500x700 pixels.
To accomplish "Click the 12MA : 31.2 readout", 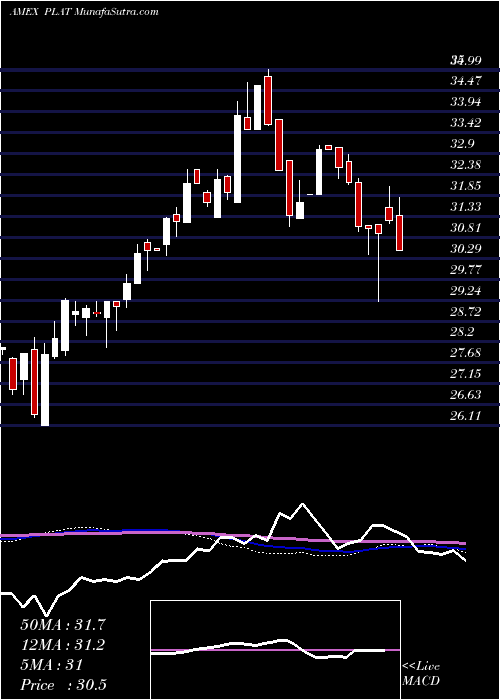I will [x=63, y=645].
